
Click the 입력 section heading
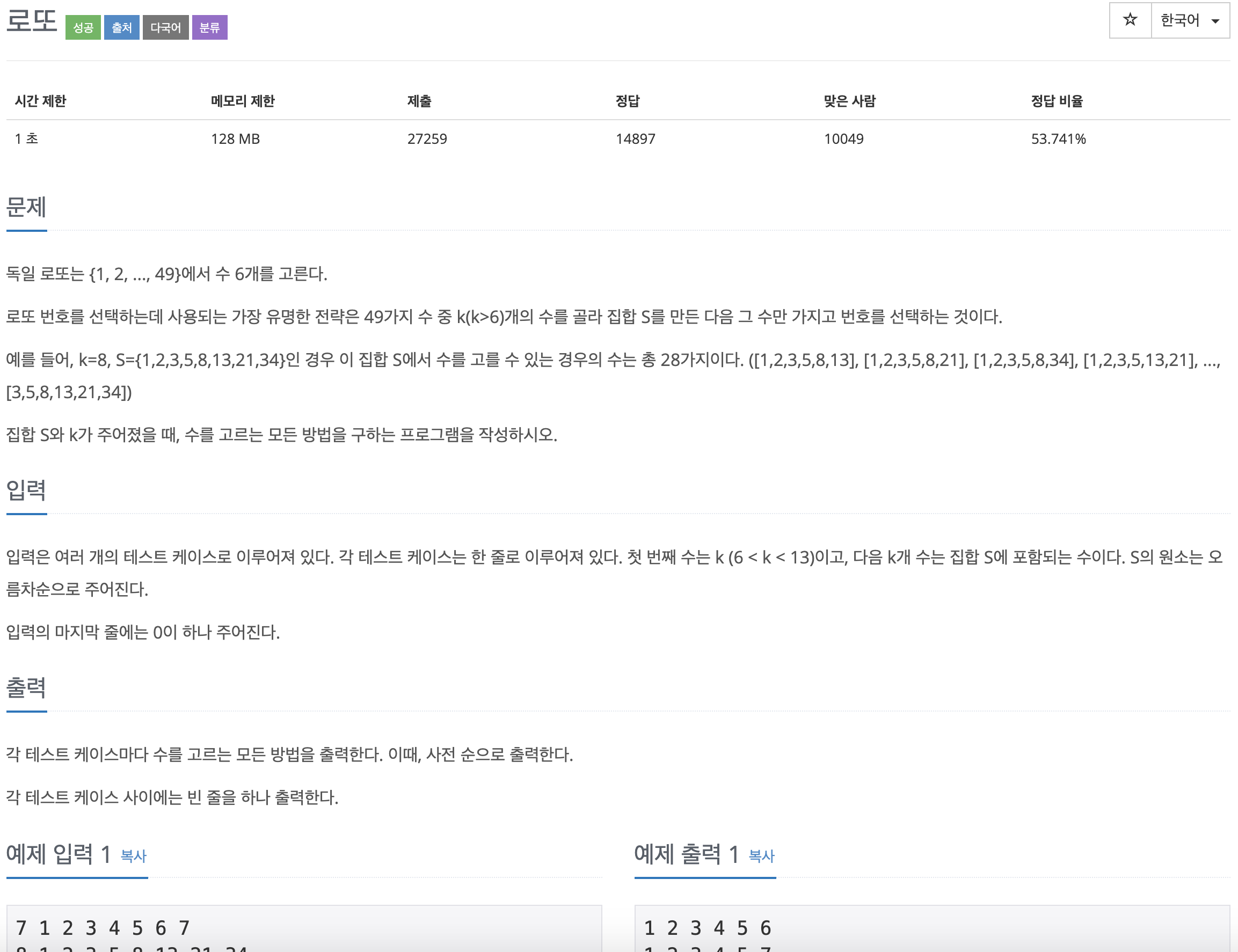26,489
